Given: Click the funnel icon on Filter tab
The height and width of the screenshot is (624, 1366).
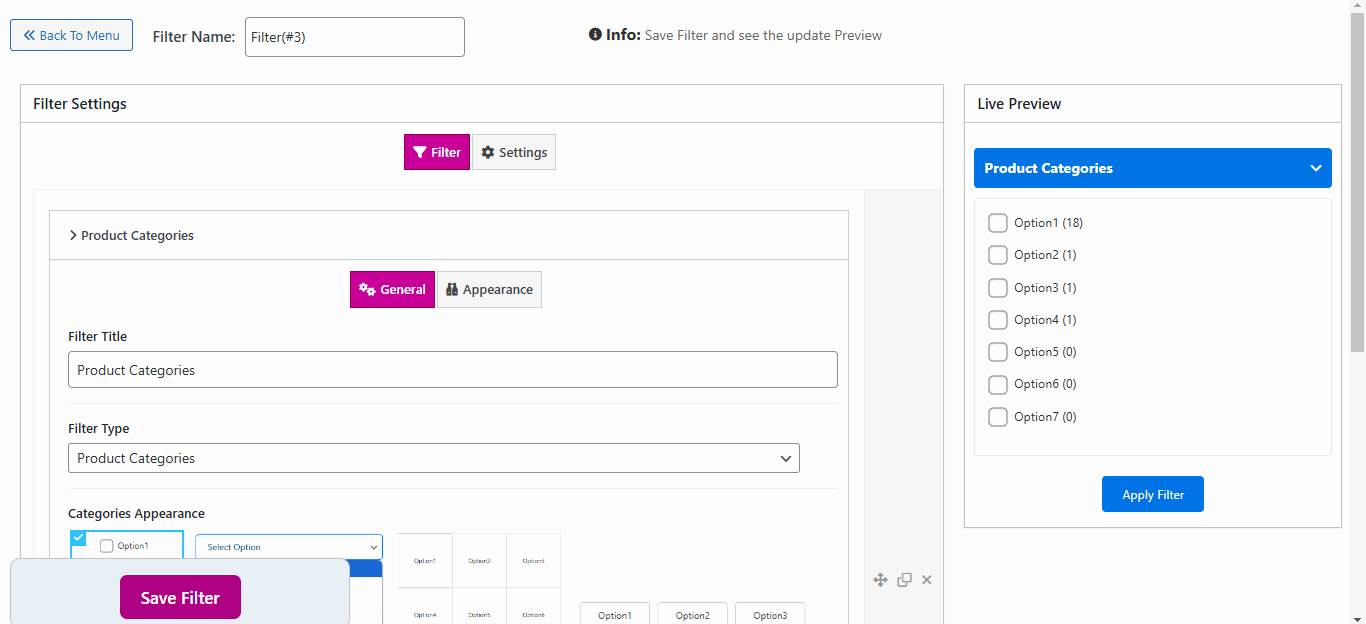Looking at the screenshot, I should [420, 153].
